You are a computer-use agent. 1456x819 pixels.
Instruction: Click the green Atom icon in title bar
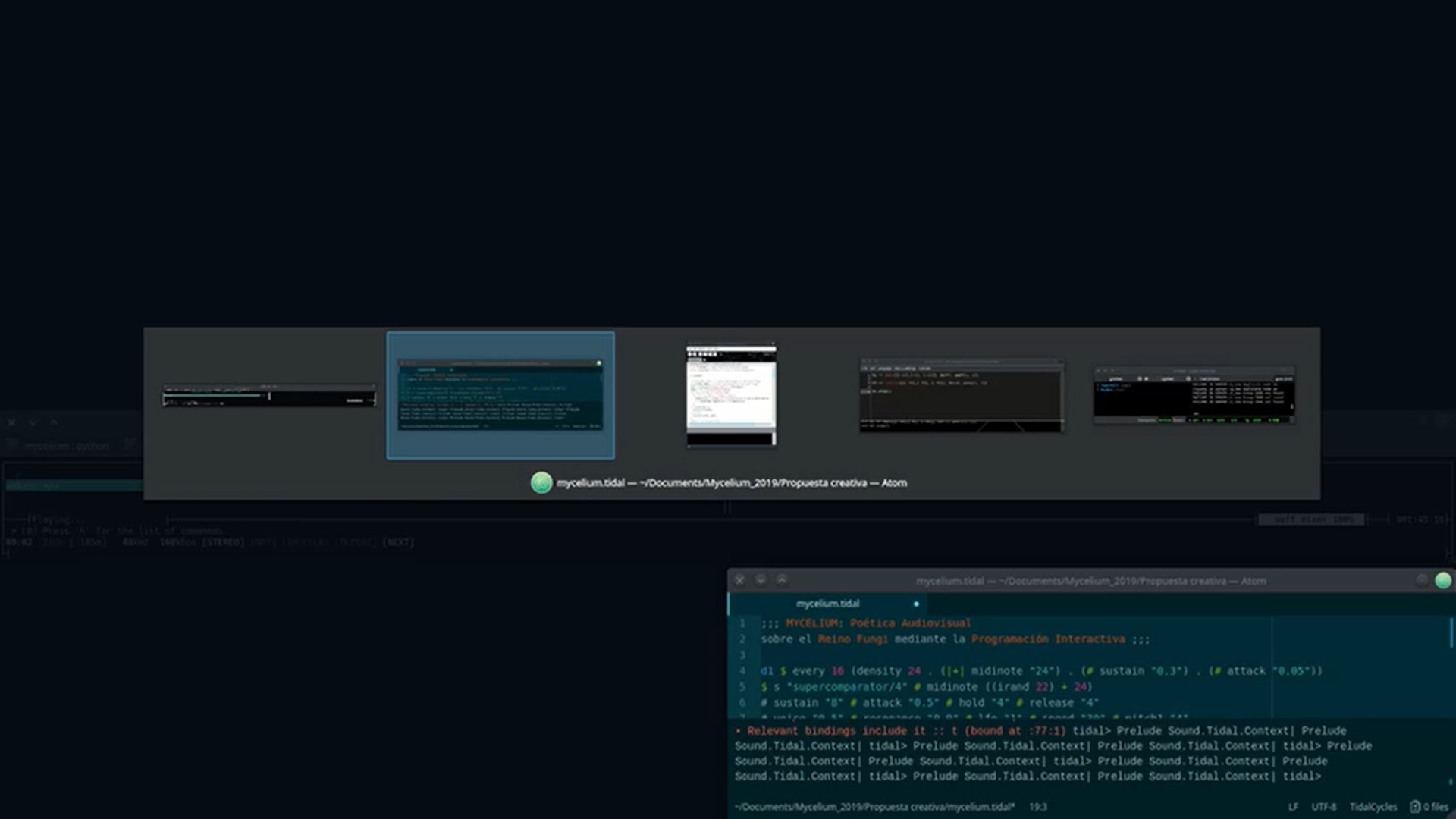tap(1443, 581)
